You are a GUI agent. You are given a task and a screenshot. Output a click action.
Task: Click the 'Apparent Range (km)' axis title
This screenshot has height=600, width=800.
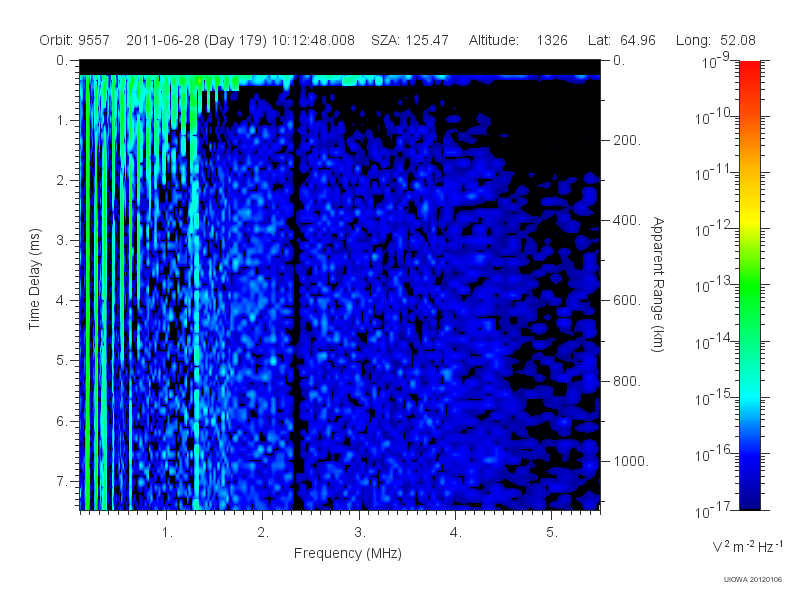[658, 285]
